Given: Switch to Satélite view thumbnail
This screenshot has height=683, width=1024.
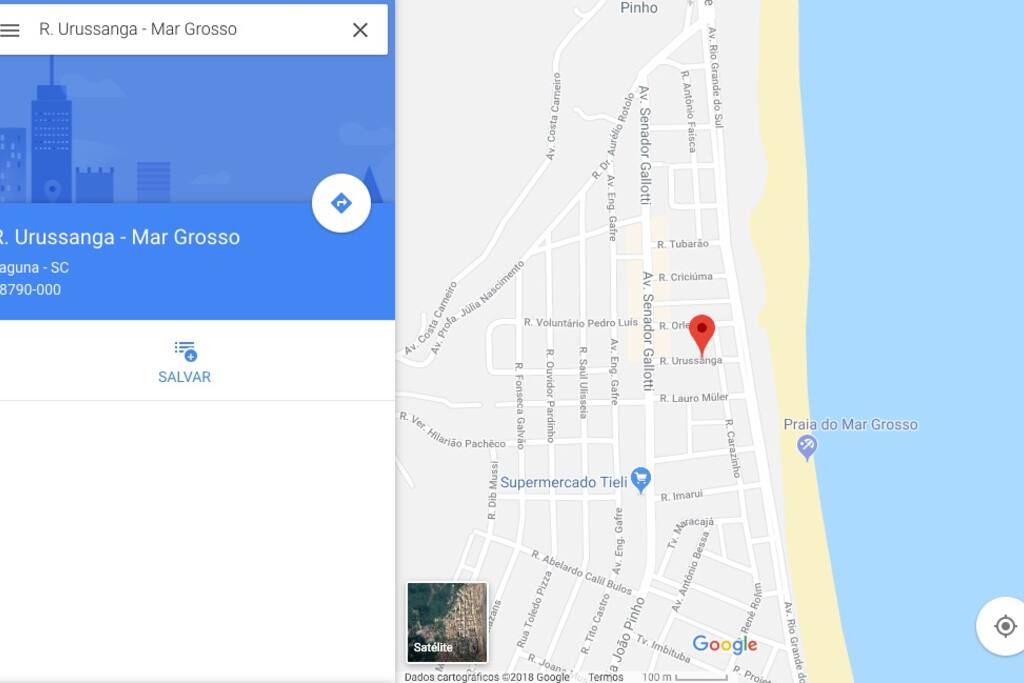Looking at the screenshot, I should tap(447, 622).
